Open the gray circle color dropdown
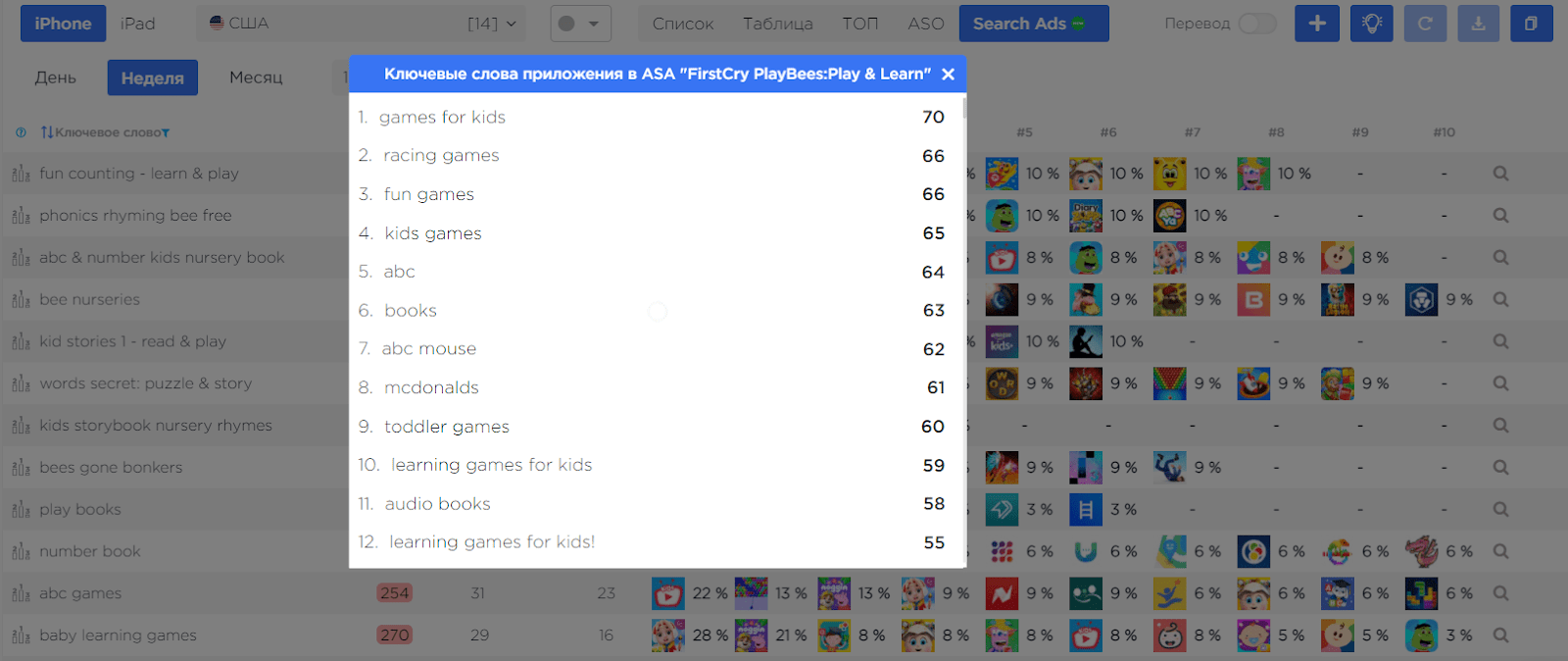Viewport: 1568px width, 661px height. pos(581,24)
